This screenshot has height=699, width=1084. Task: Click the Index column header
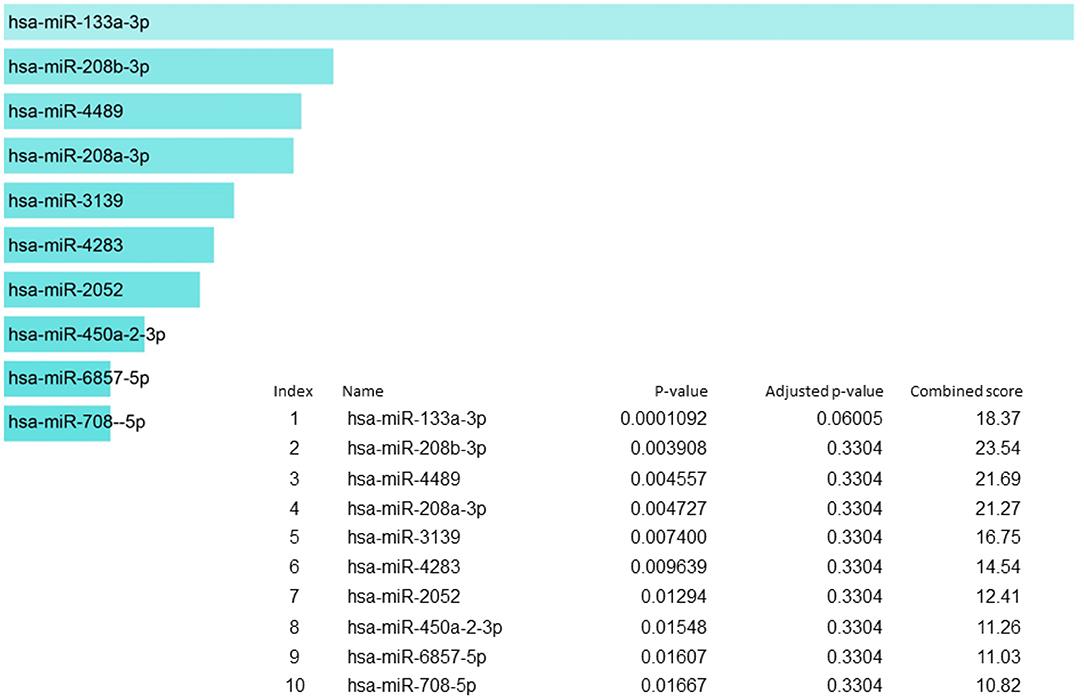(293, 391)
